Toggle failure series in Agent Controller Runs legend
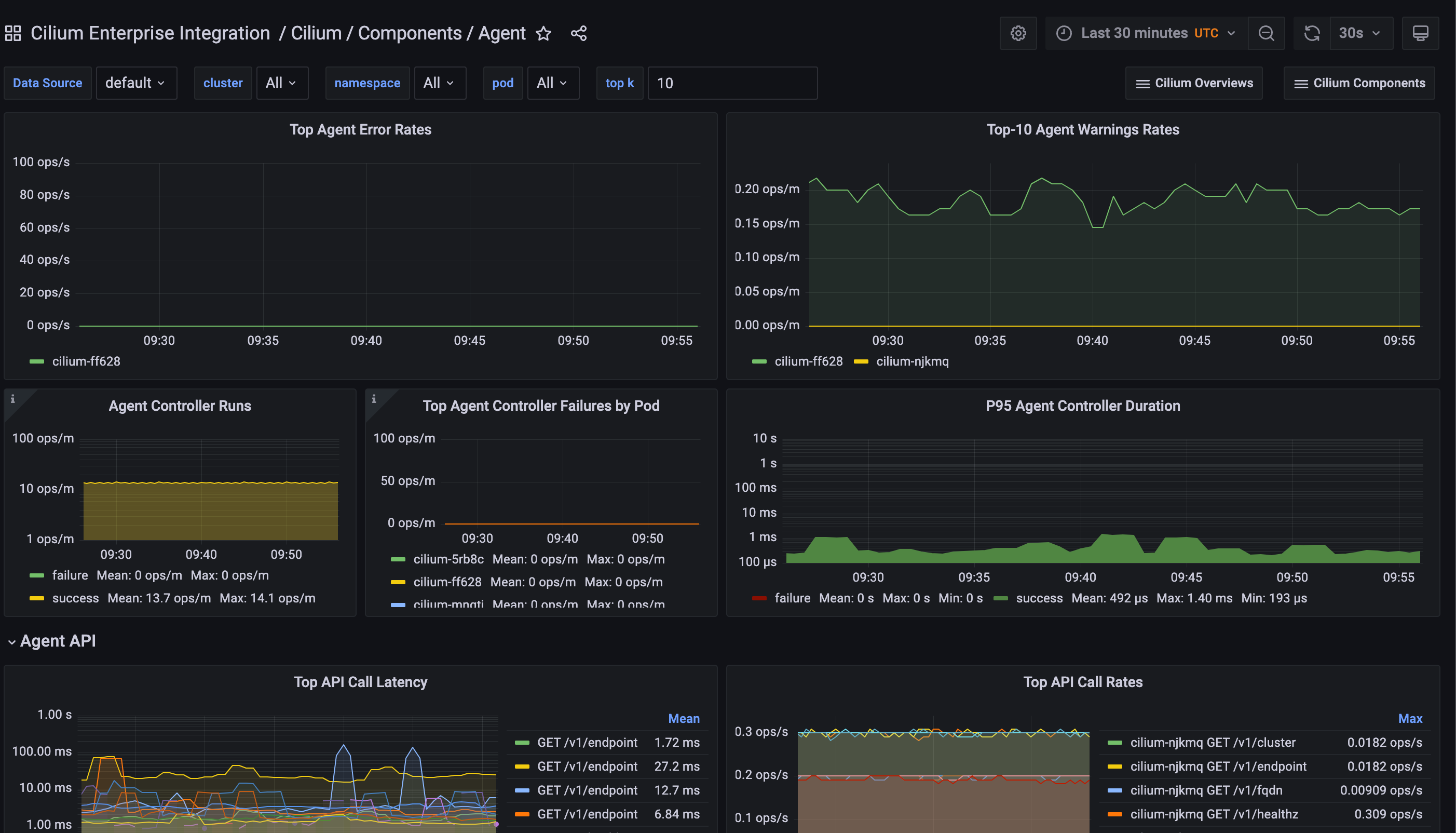This screenshot has height=833, width=1456. tap(70, 575)
